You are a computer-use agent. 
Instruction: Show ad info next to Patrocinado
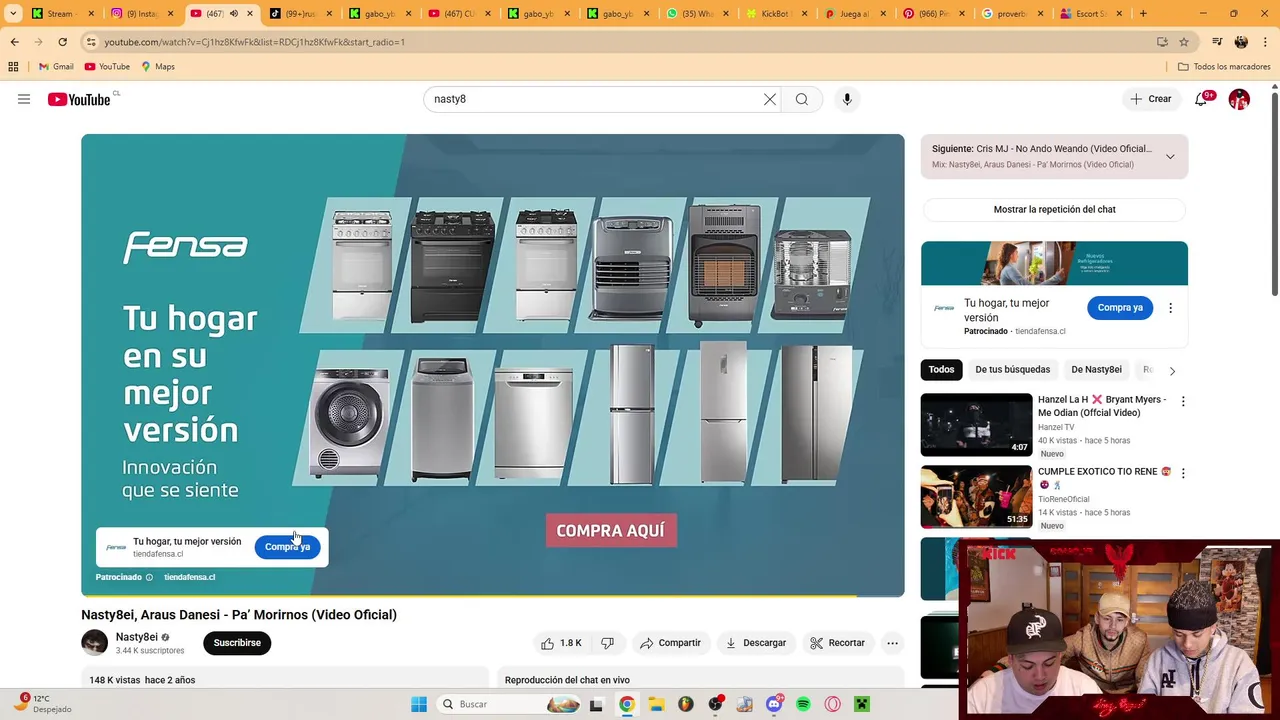pyautogui.click(x=150, y=577)
